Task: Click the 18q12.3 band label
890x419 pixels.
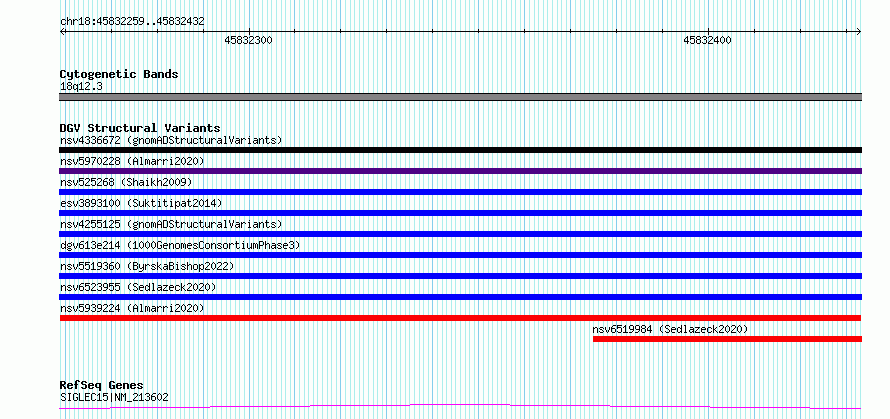Action: tap(81, 87)
